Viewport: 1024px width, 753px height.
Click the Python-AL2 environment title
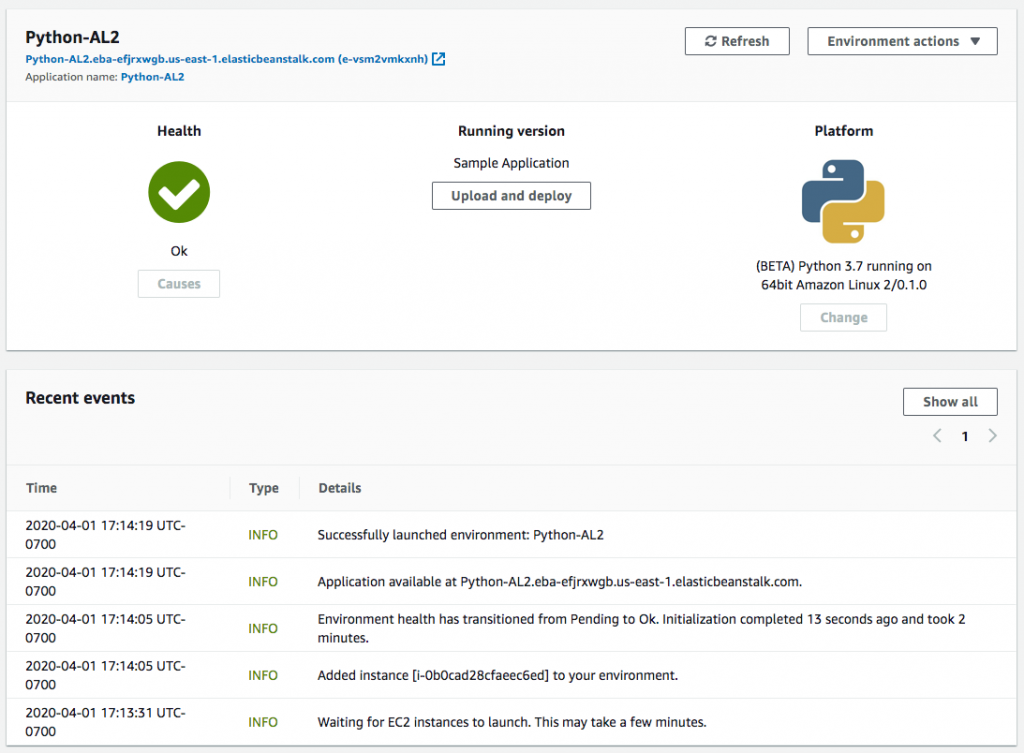click(72, 37)
